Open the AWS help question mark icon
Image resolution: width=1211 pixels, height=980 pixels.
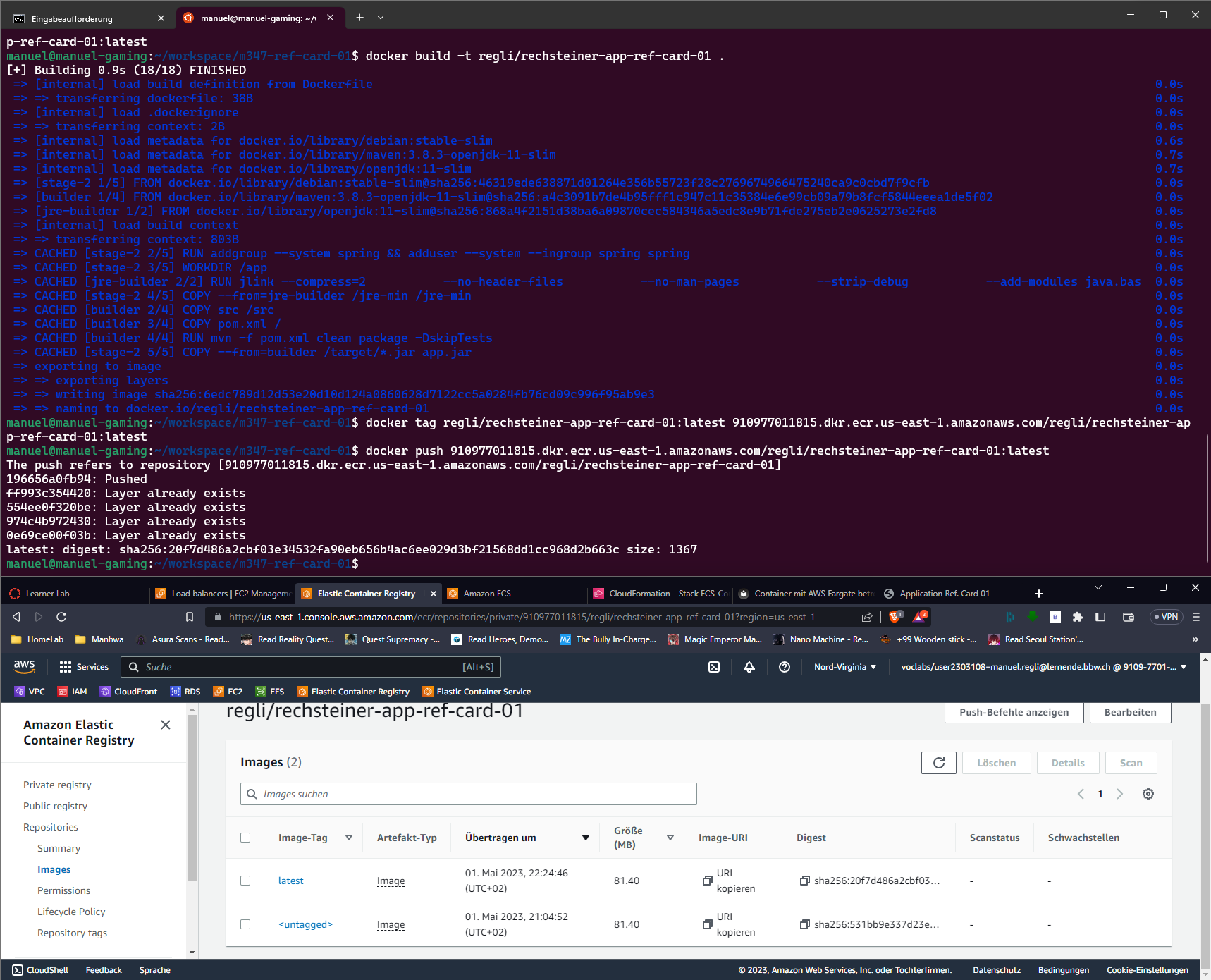[x=784, y=667]
